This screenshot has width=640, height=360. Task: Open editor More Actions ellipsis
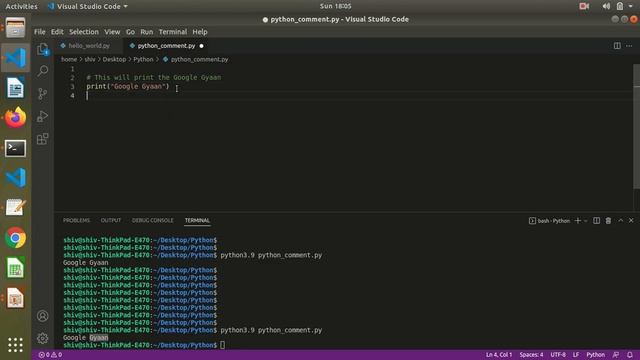(629, 46)
